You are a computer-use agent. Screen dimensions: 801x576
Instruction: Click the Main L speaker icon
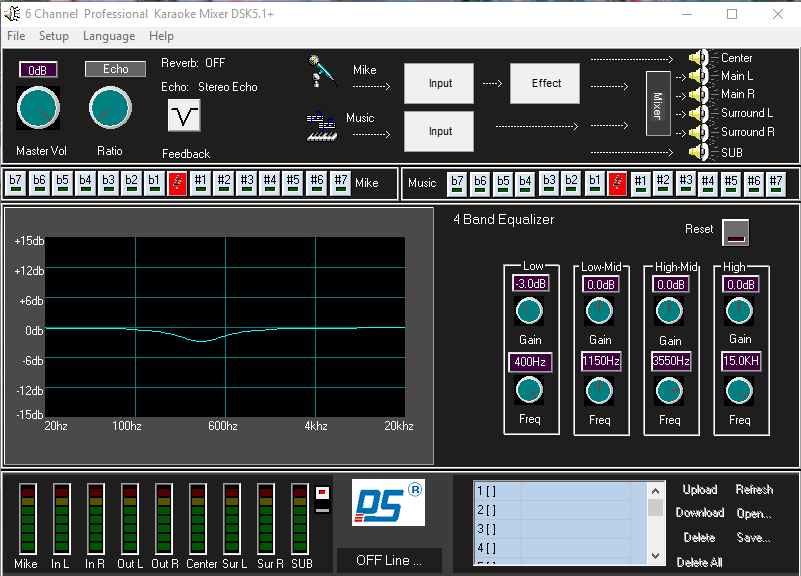click(x=699, y=77)
